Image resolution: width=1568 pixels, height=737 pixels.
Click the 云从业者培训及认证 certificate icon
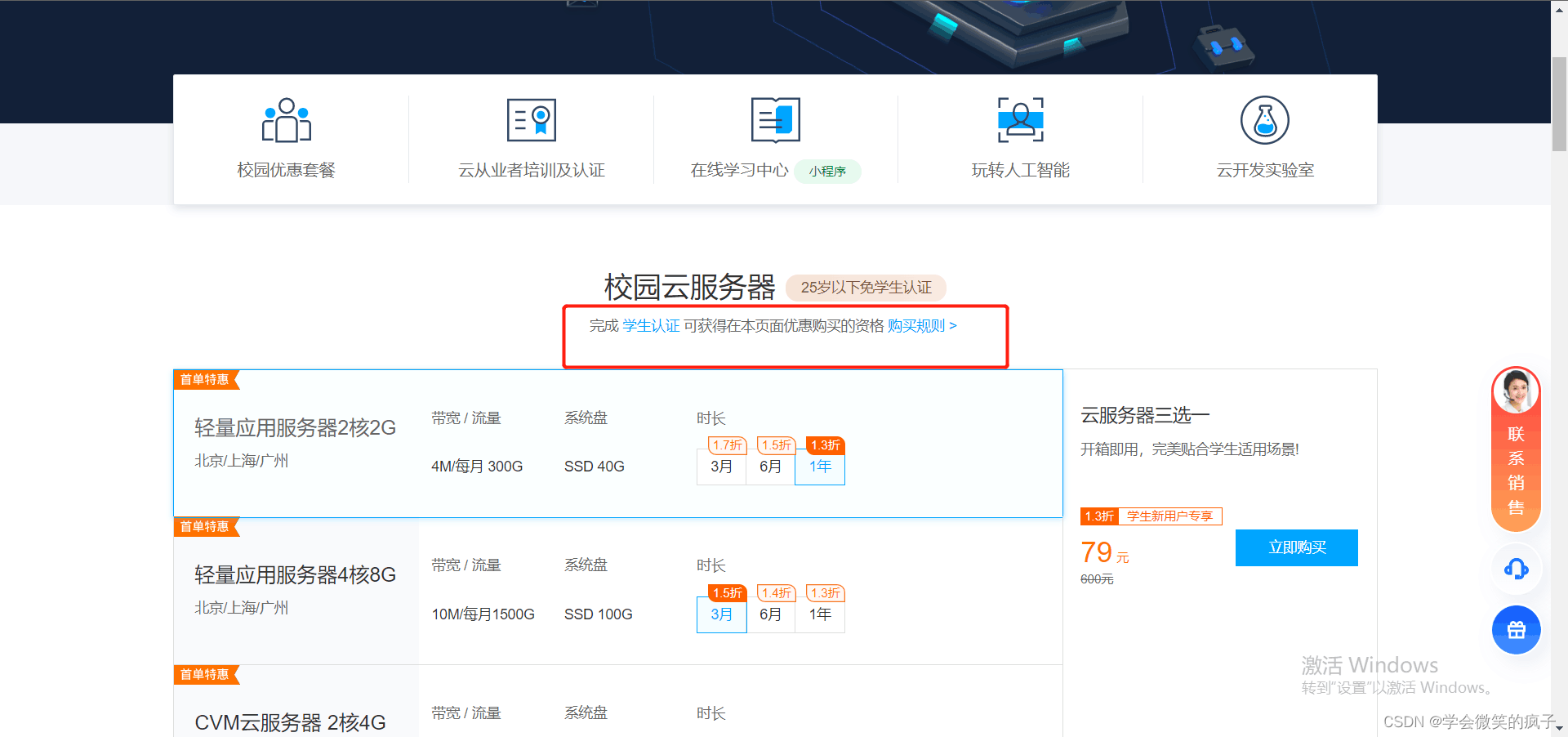coord(532,120)
